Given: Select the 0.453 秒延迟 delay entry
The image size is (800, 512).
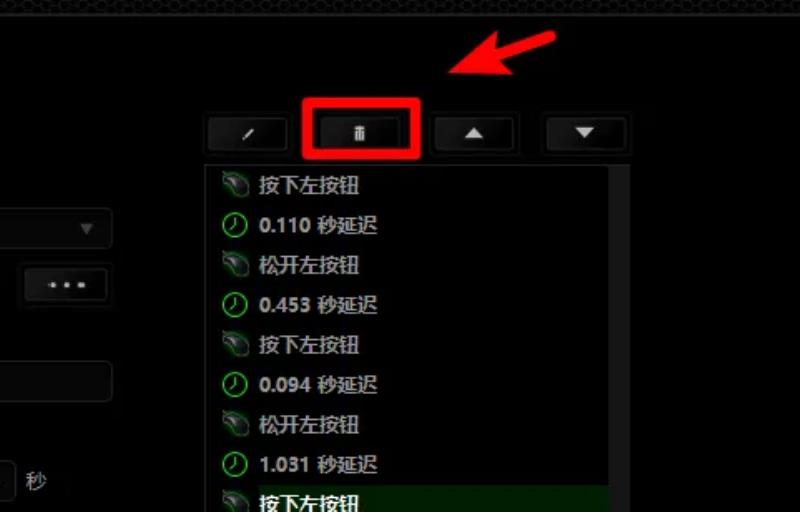Looking at the screenshot, I should [408, 304].
